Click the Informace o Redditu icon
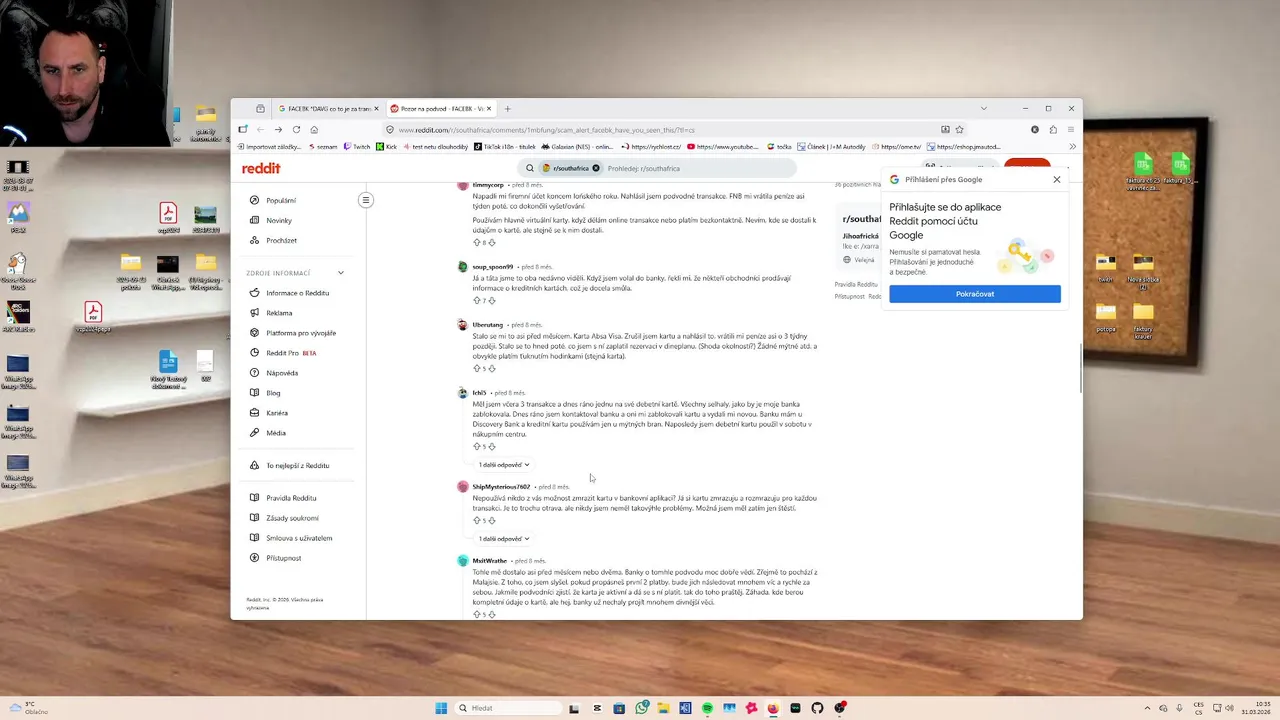 [x=254, y=293]
